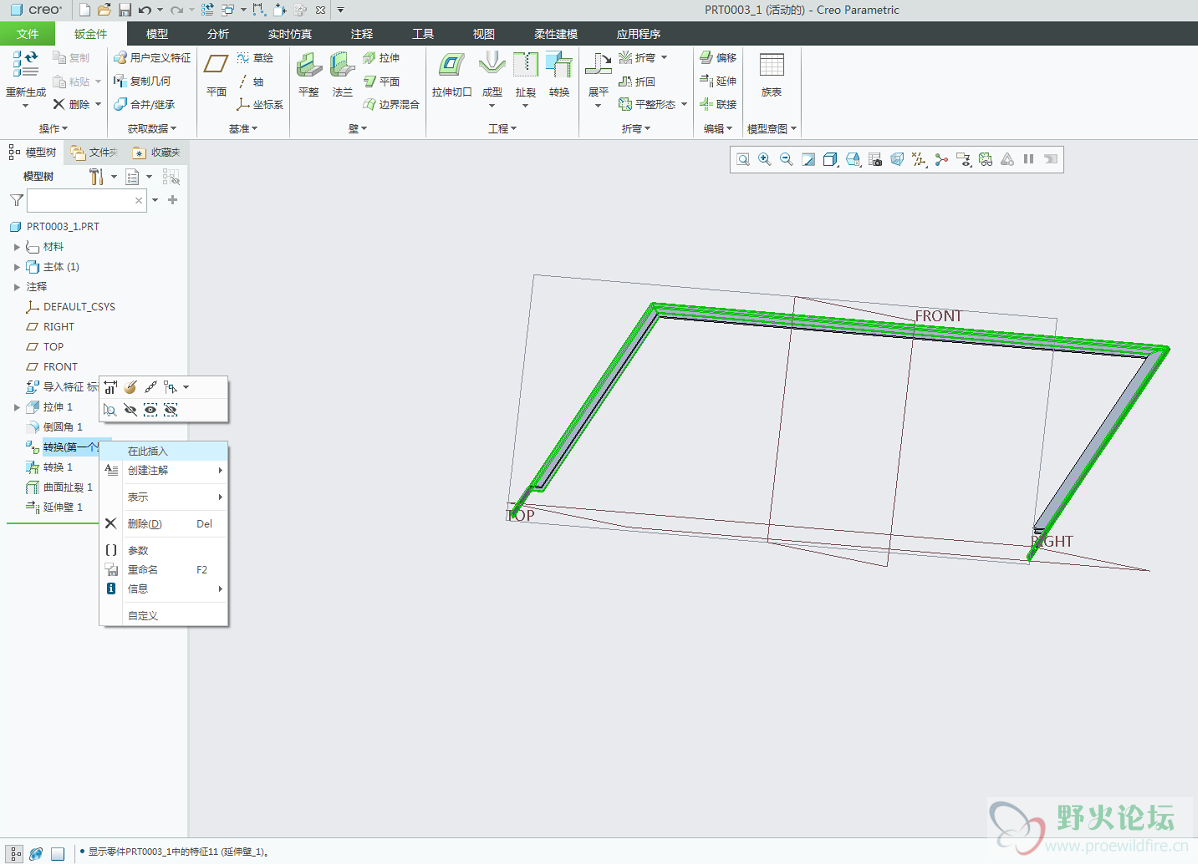Click the Form (成型) tool icon
Viewport: 1198px width, 864px height.
tap(492, 64)
